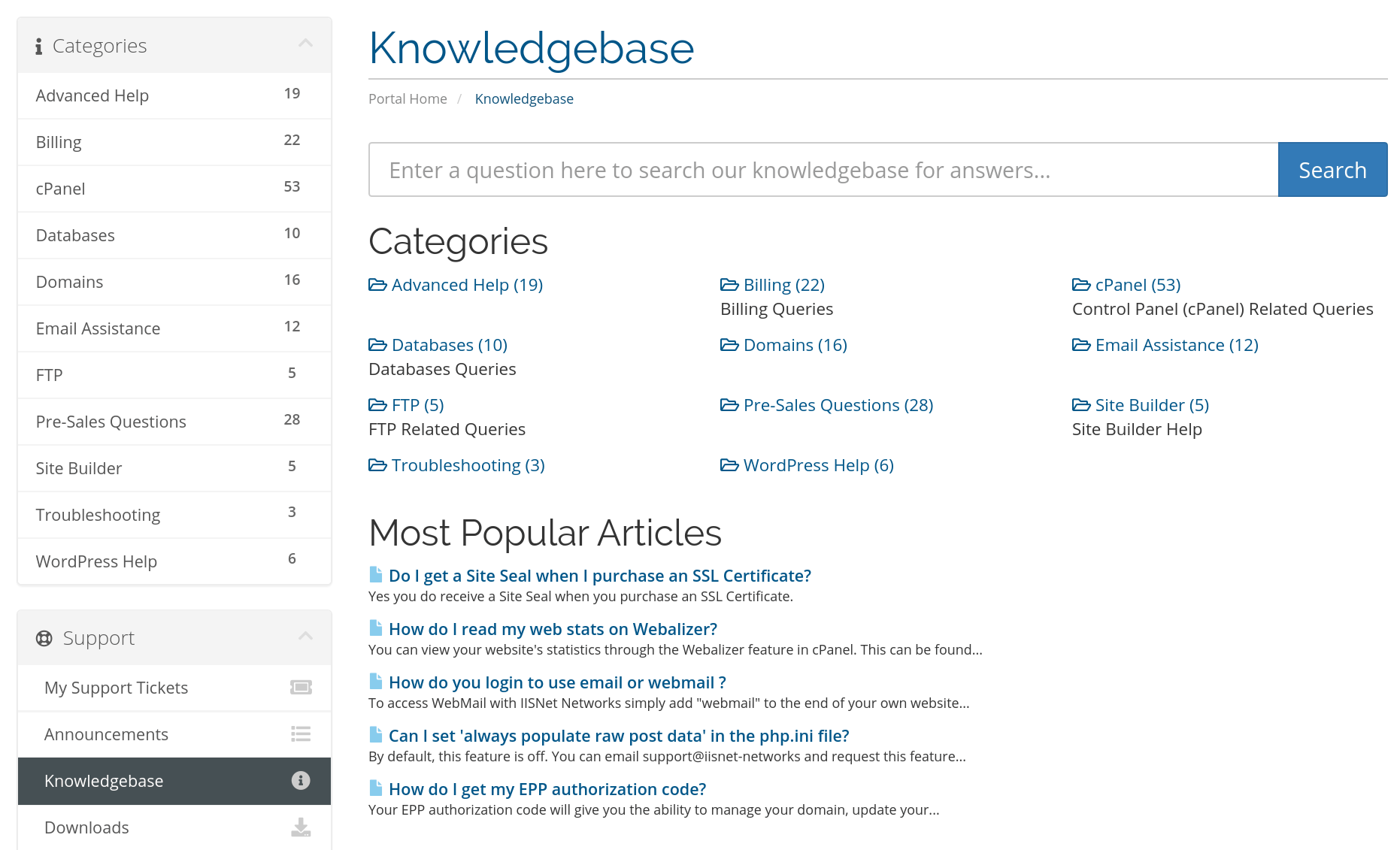Screen dimensions: 1400x850
Task: Click the Announcements list icon
Action: [x=301, y=734]
